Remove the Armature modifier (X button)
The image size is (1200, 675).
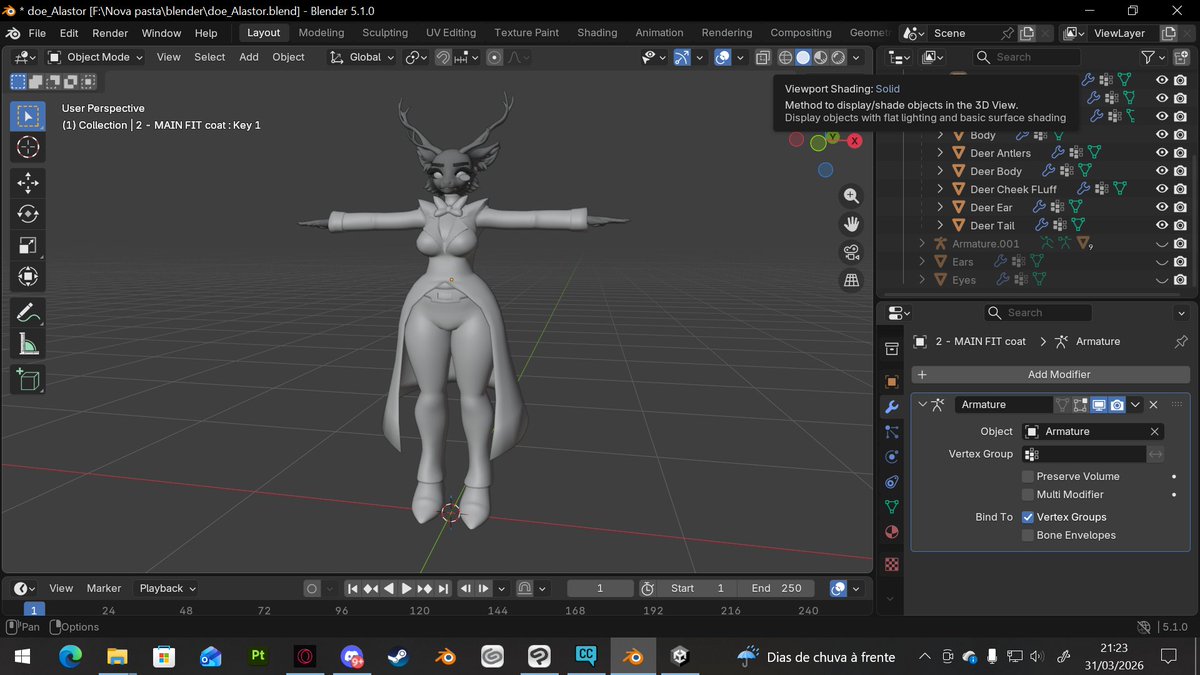tap(1153, 404)
